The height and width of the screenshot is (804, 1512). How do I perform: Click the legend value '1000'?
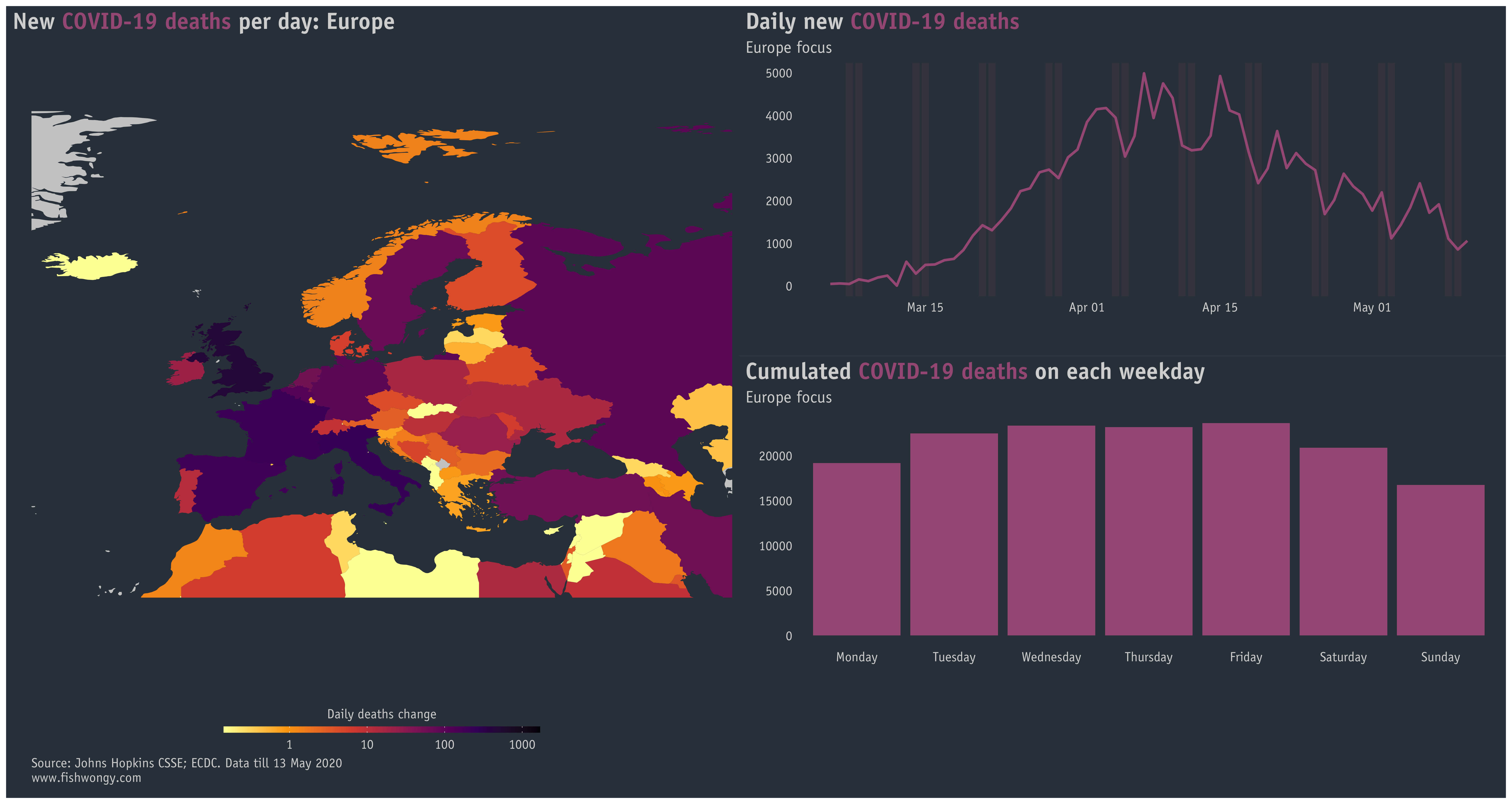[x=522, y=745]
